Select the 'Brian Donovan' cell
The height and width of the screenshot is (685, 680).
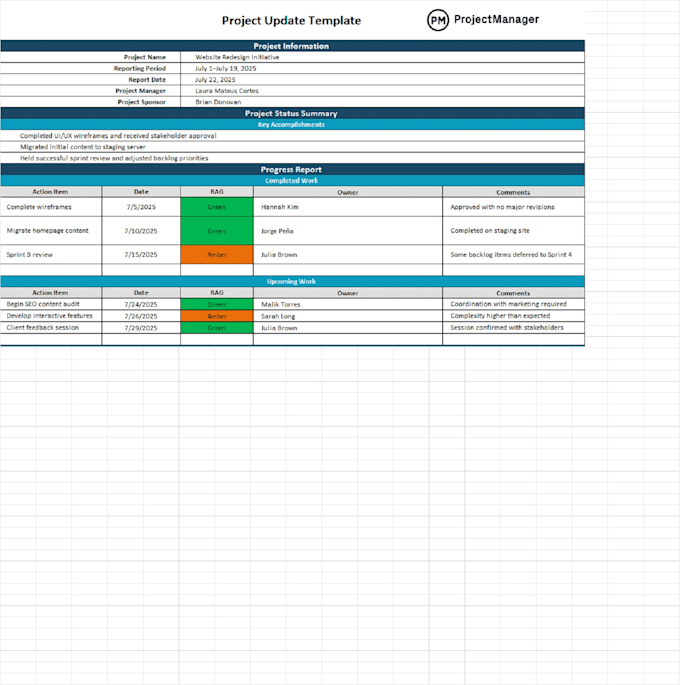[x=383, y=102]
